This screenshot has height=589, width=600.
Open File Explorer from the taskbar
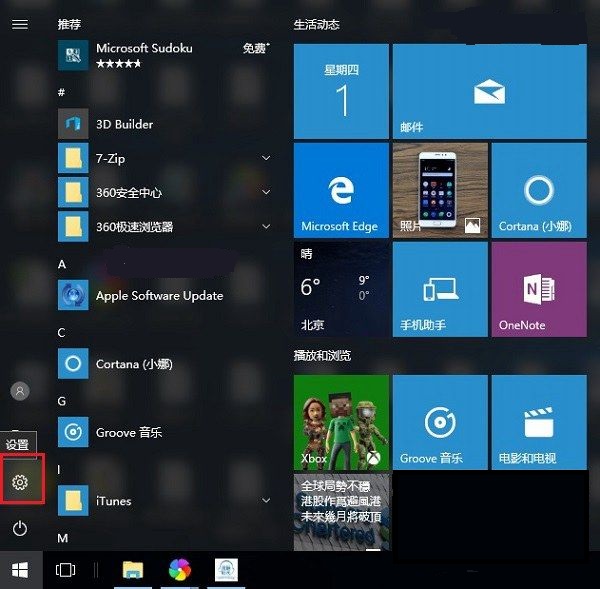[132, 569]
